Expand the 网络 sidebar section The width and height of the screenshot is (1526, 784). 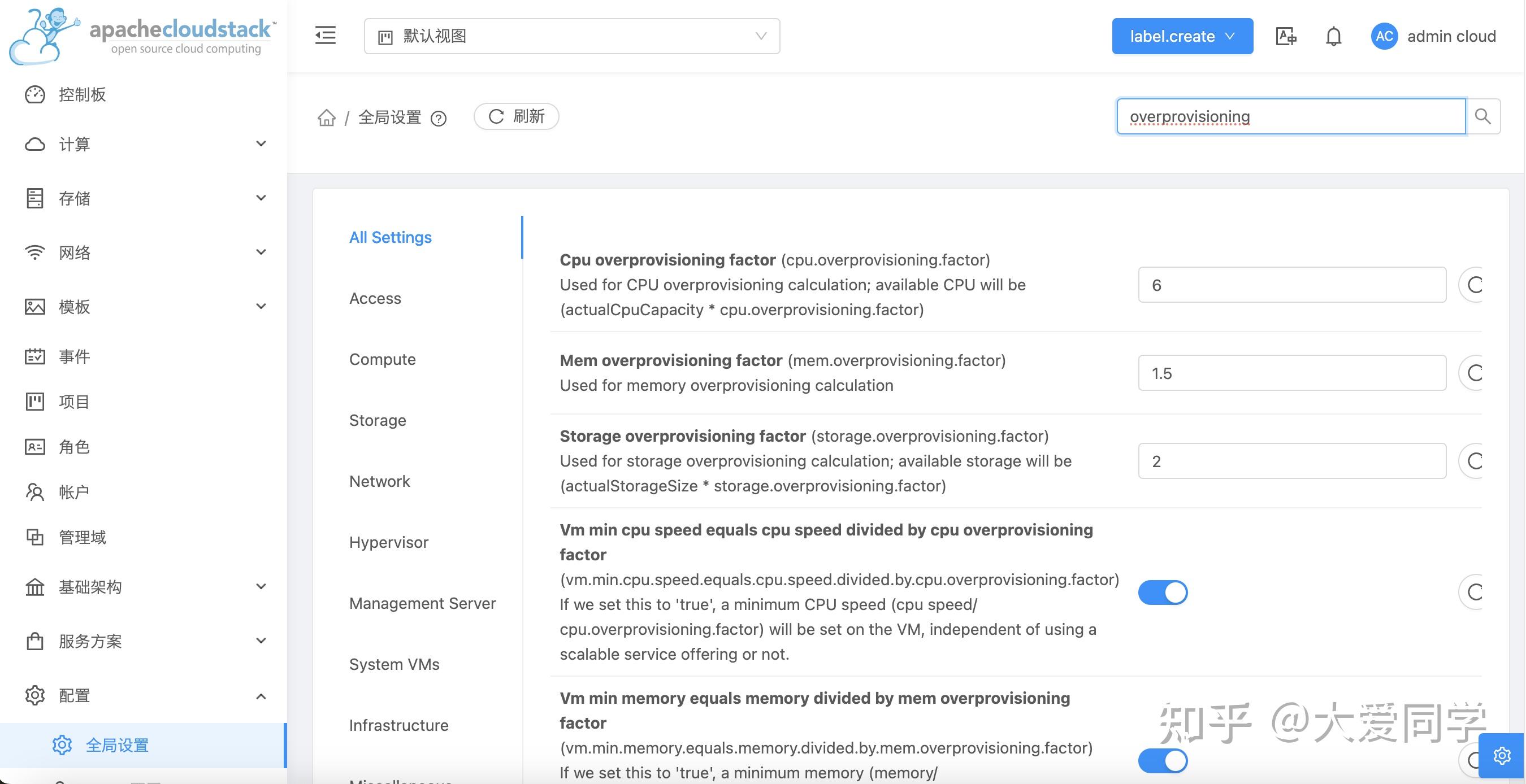click(x=74, y=252)
